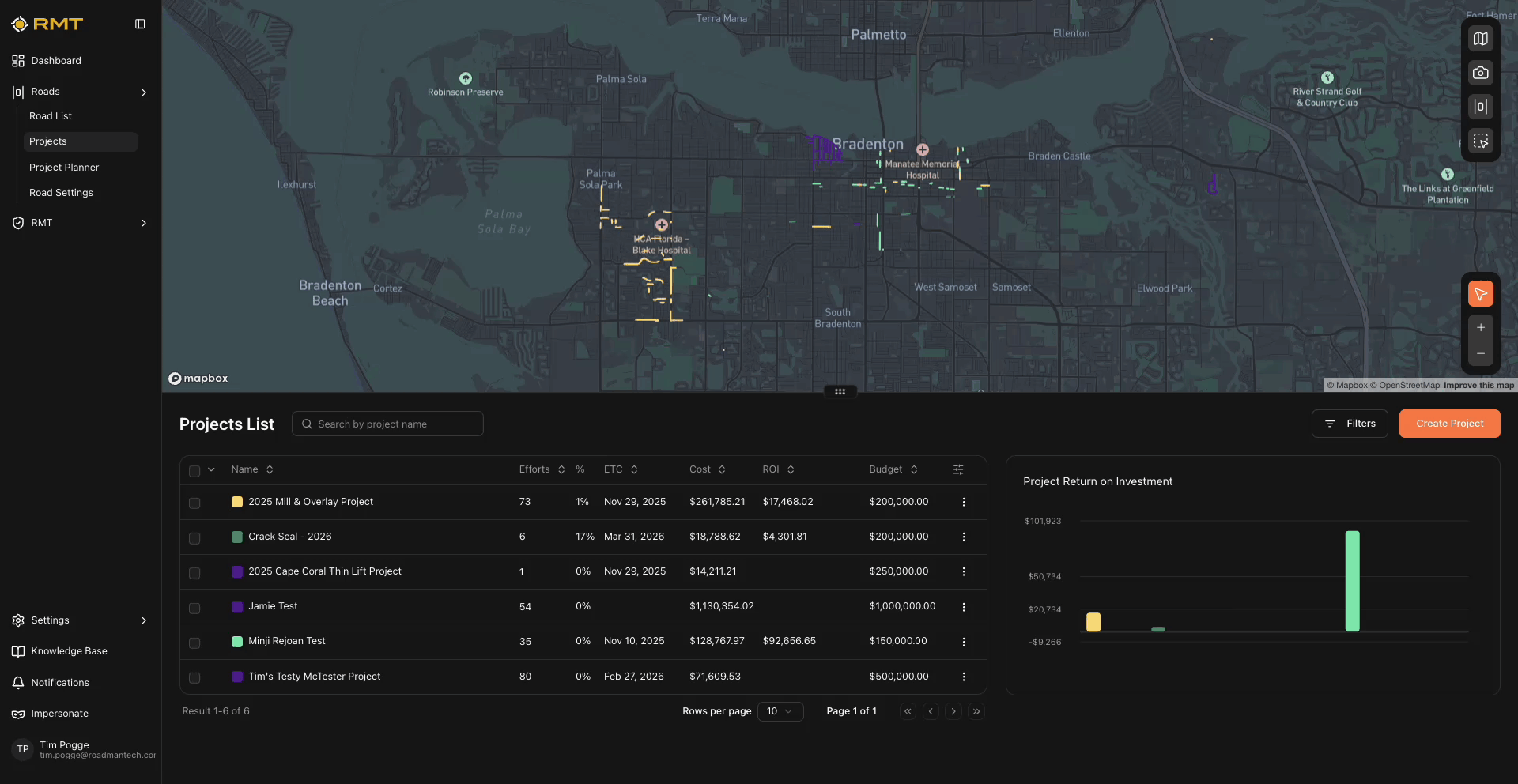Screen dimensions: 1518x784
Task: Toggle the select-all header checkbox
Action: point(194,470)
